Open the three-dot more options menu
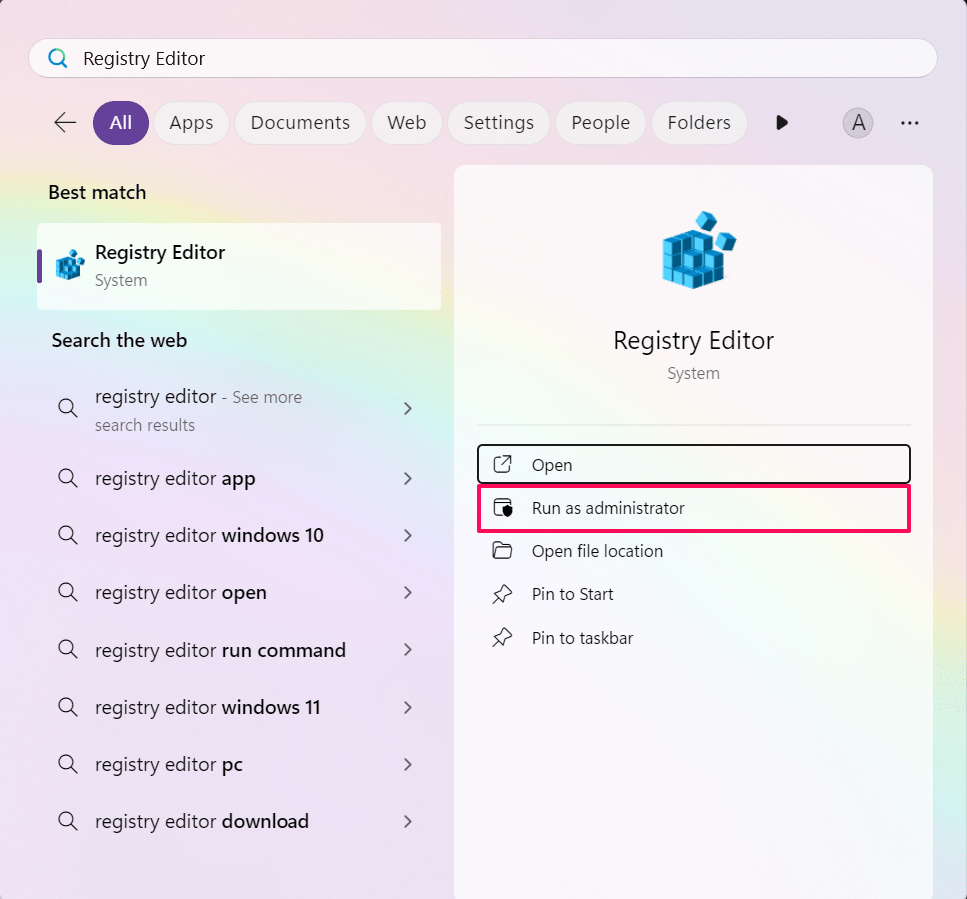This screenshot has height=899, width=967. click(x=909, y=123)
